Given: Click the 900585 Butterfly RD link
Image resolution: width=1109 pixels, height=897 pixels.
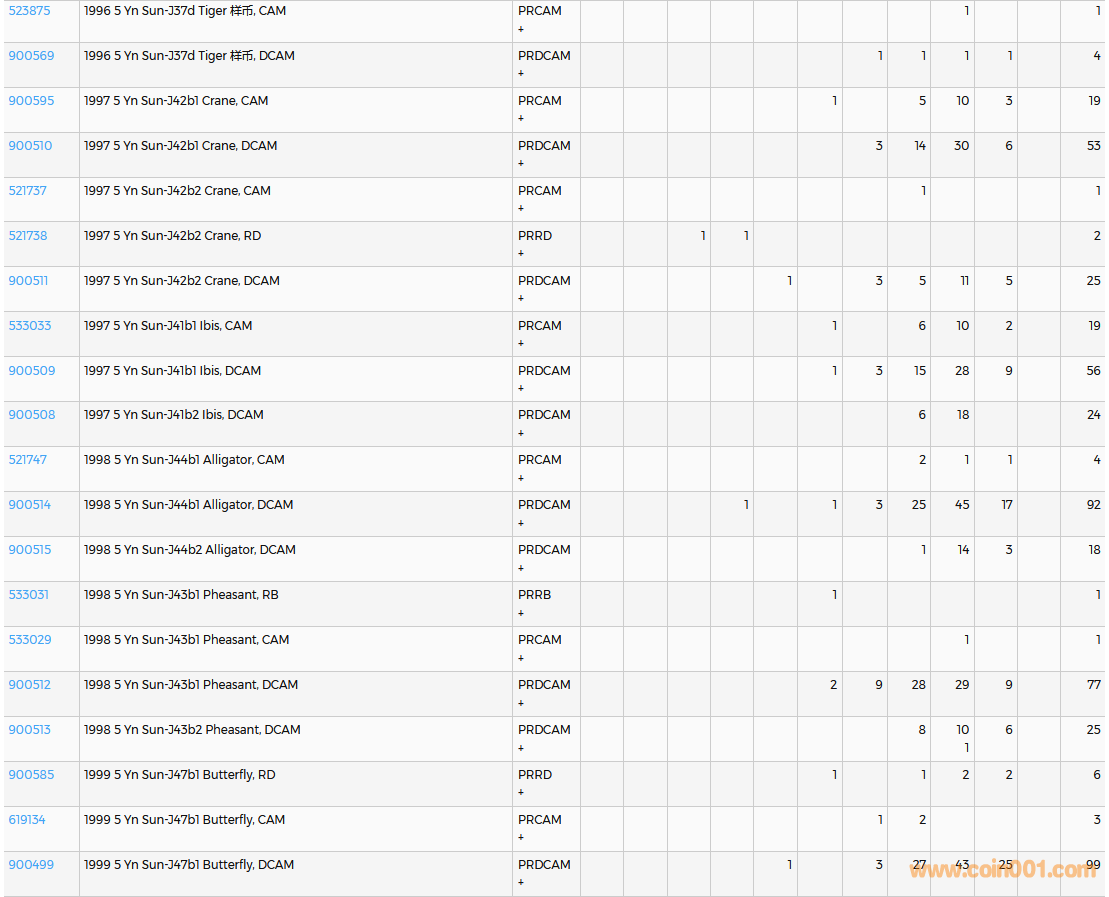Looking at the screenshot, I should coord(31,775).
